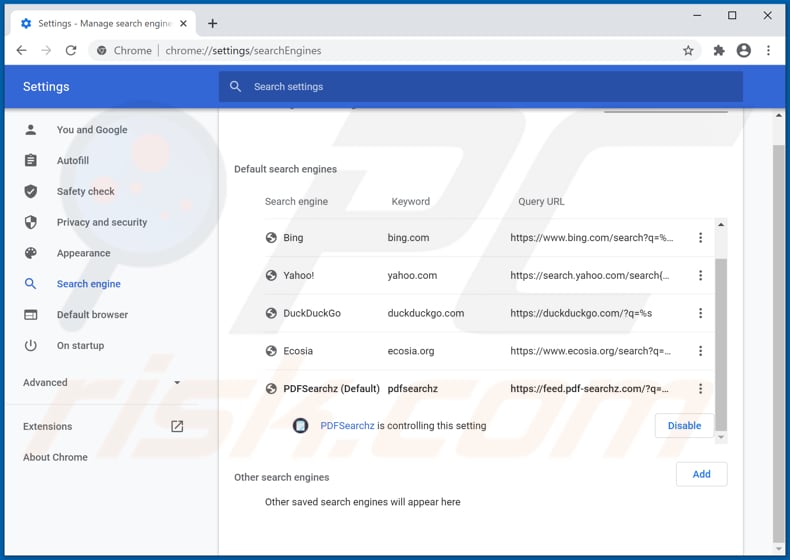This screenshot has height=560, width=790.
Task: Select the bing.com keyword
Action: pos(408,237)
